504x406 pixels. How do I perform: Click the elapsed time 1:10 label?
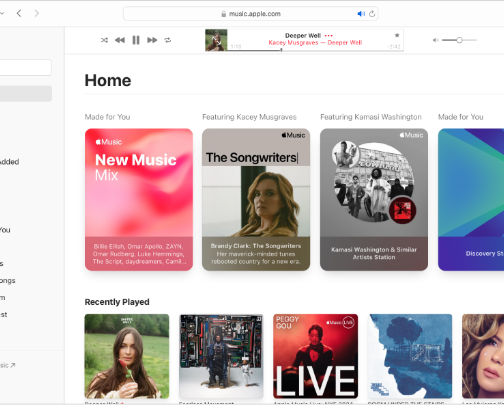[236, 47]
